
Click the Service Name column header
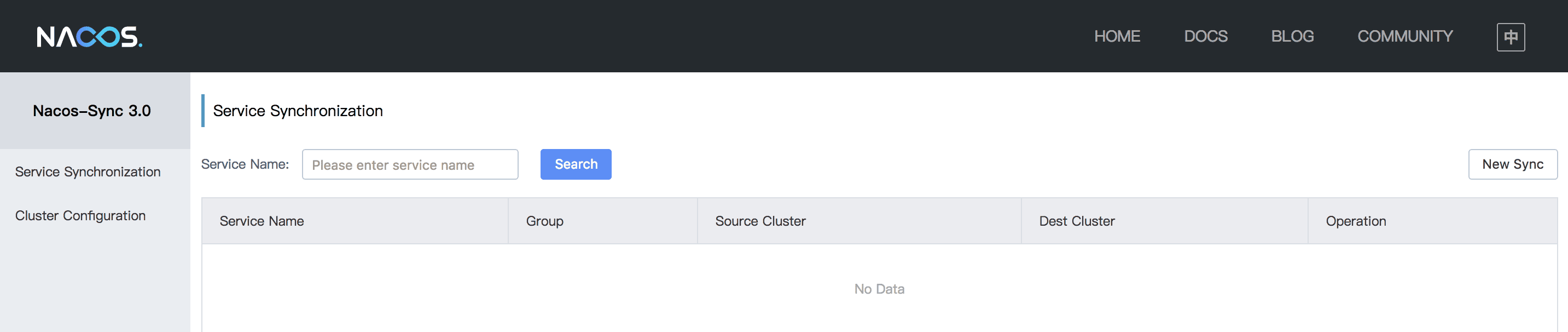pos(262,221)
